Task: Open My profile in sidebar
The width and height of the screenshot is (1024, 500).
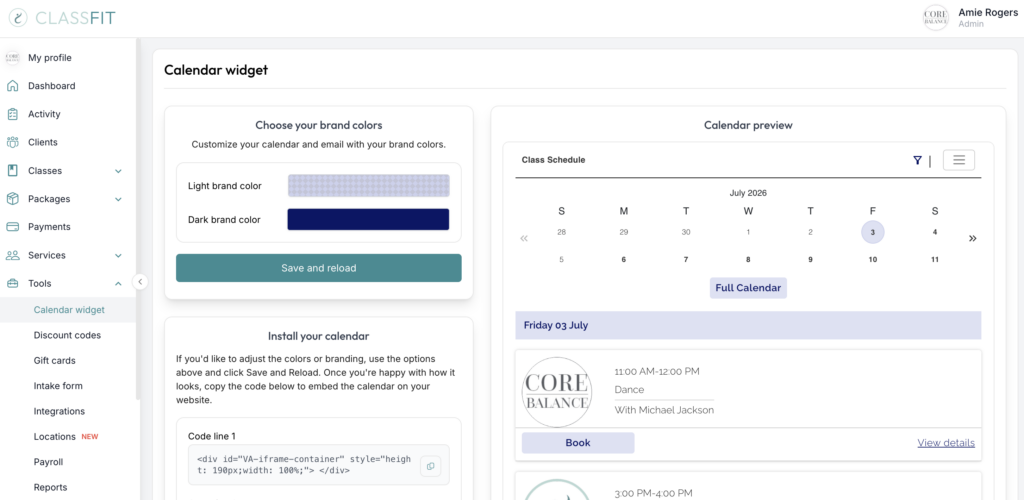Action: point(50,58)
